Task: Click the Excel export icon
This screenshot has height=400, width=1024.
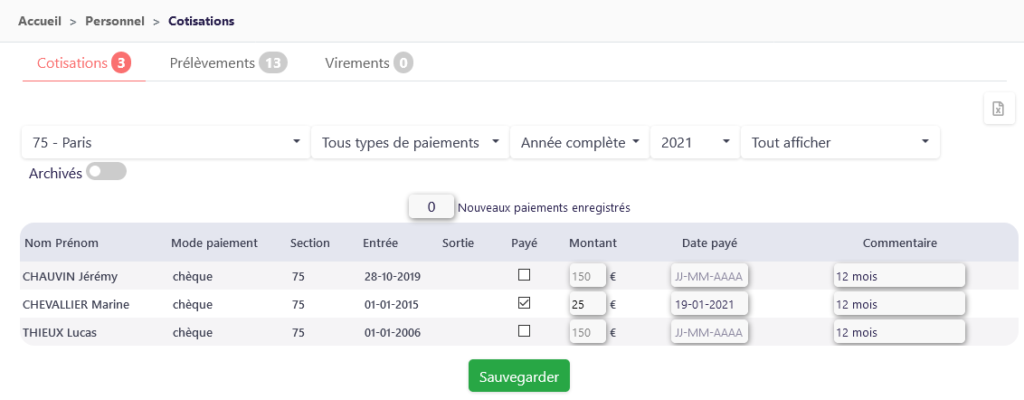Action: pos(999,109)
